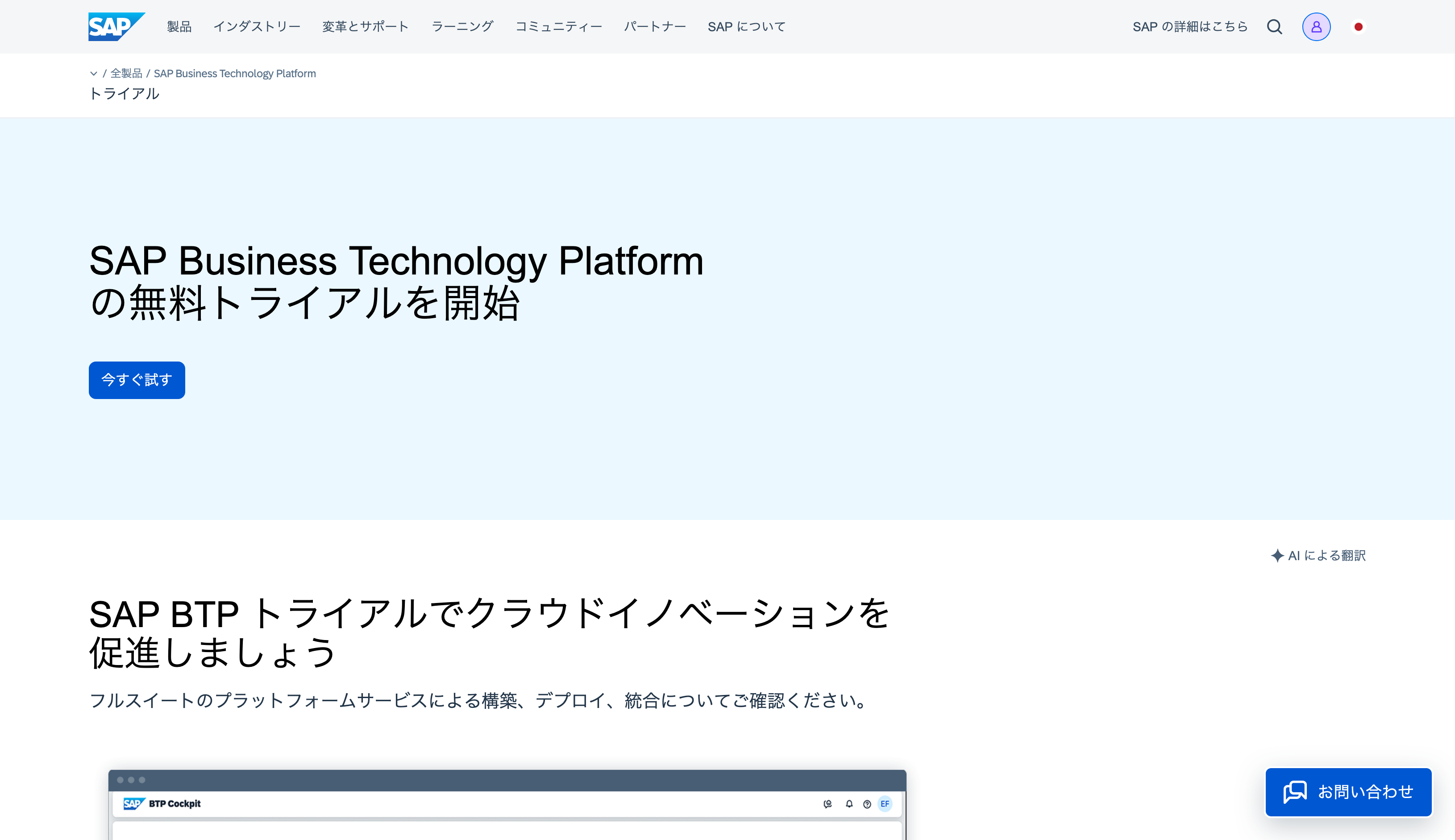Screen dimensions: 1455x840
Task: Follow the 全製品 breadcrumb link
Action: point(126,73)
